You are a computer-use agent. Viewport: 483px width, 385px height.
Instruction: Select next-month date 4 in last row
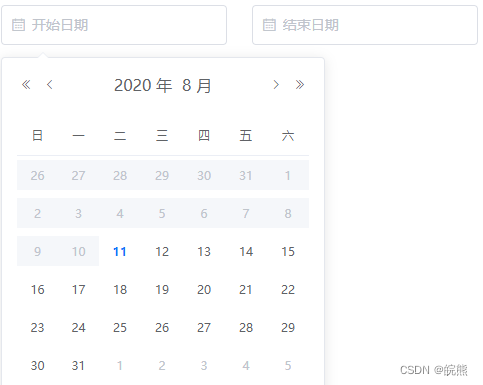246,365
